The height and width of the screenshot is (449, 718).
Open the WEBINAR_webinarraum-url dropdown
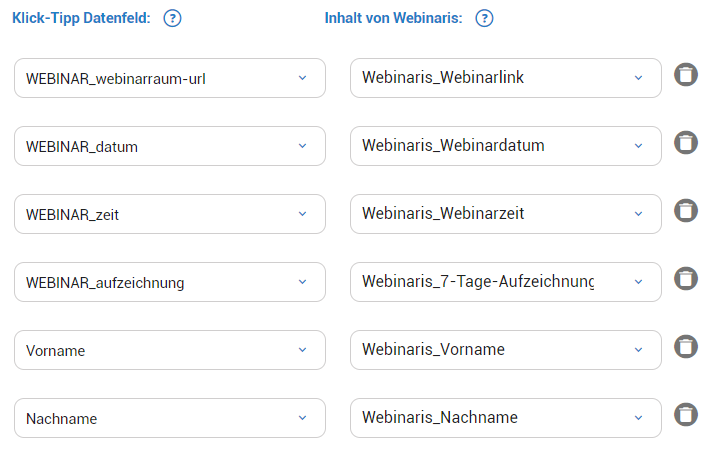point(170,78)
